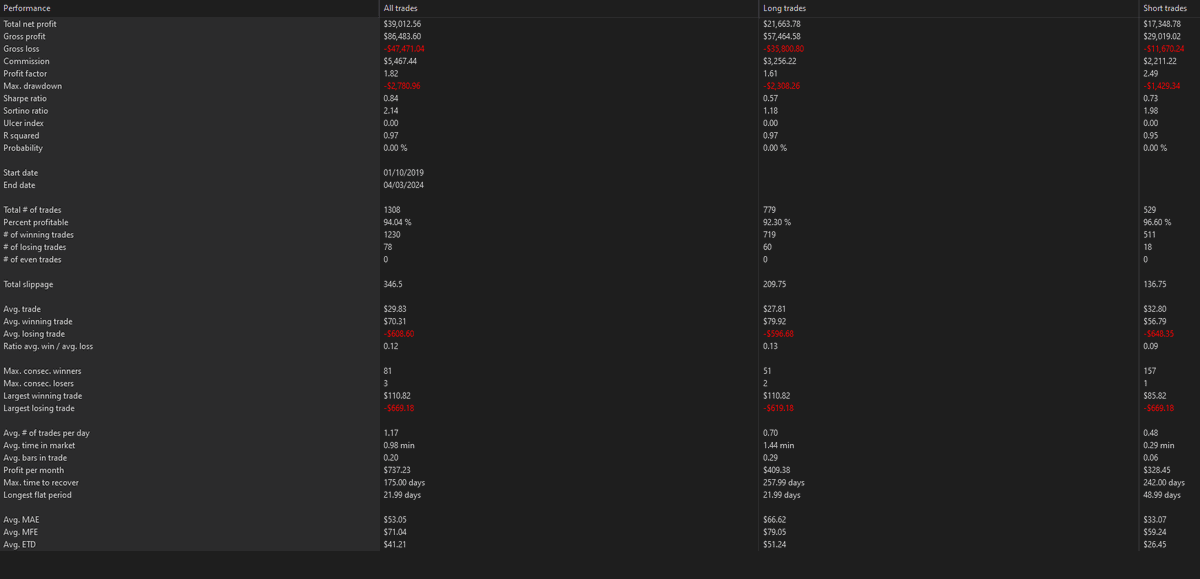Select losing trades count 78

(x=388, y=247)
